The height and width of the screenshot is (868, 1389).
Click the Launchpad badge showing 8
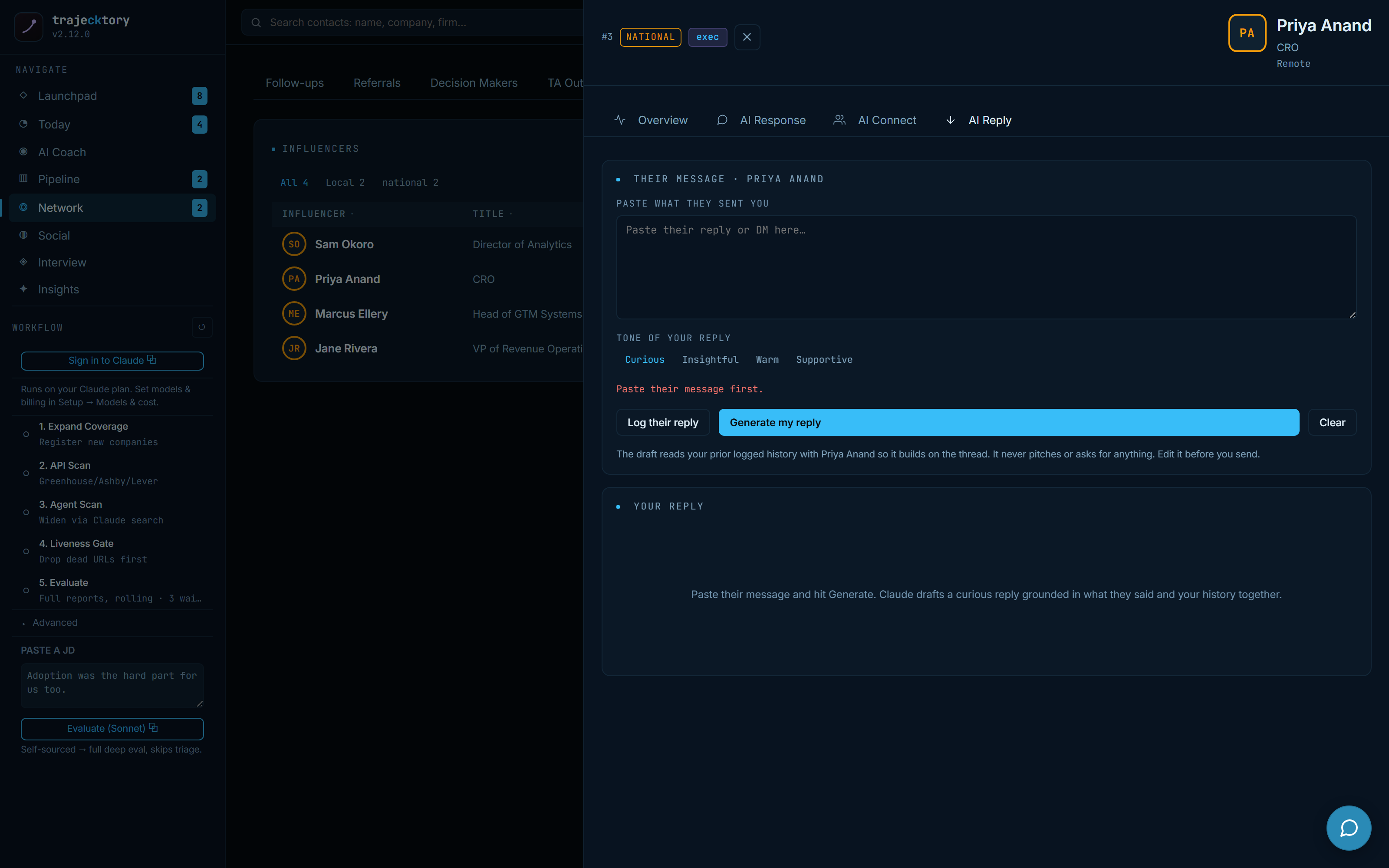pos(199,96)
